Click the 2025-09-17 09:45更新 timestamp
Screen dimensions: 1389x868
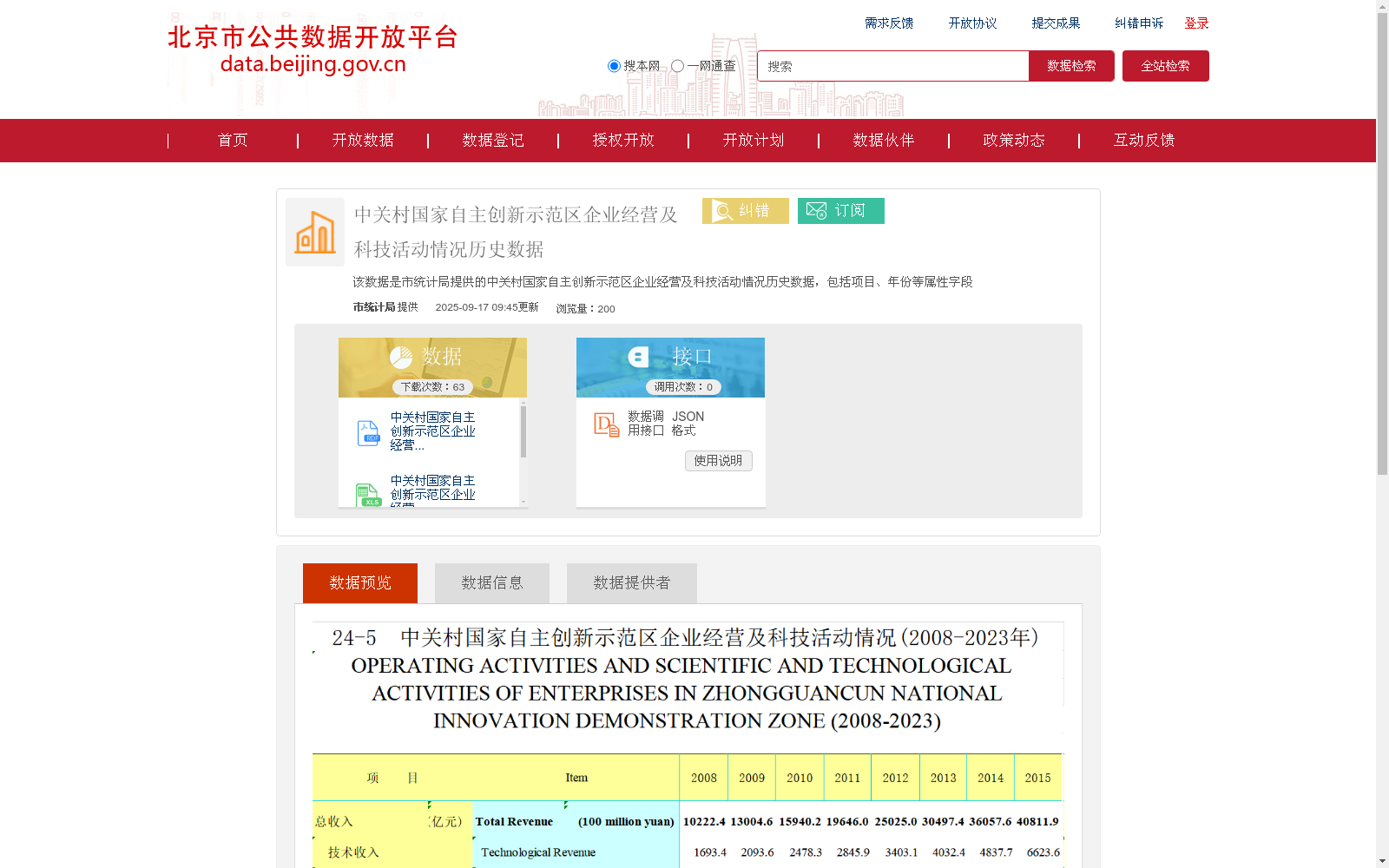(x=487, y=307)
